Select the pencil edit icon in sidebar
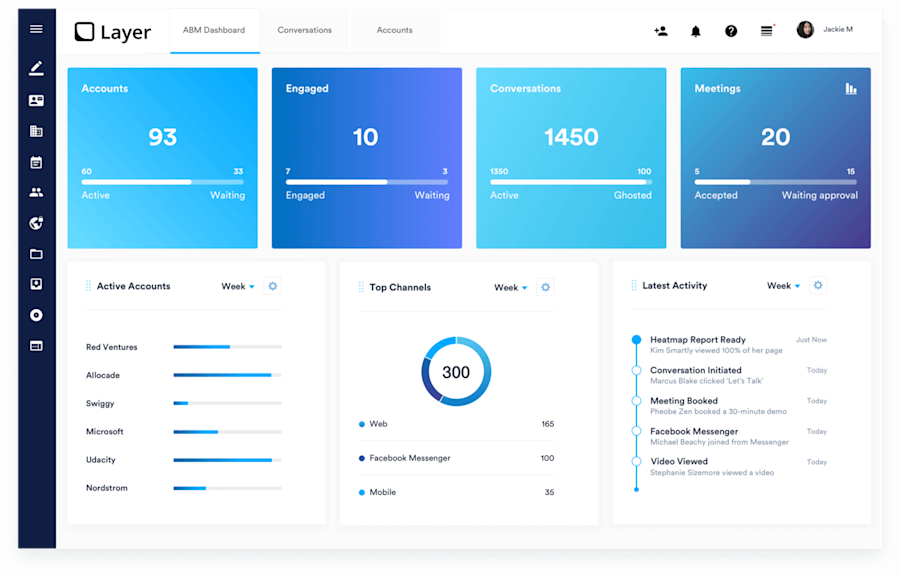Viewport: 900px width, 576px height. 36,67
